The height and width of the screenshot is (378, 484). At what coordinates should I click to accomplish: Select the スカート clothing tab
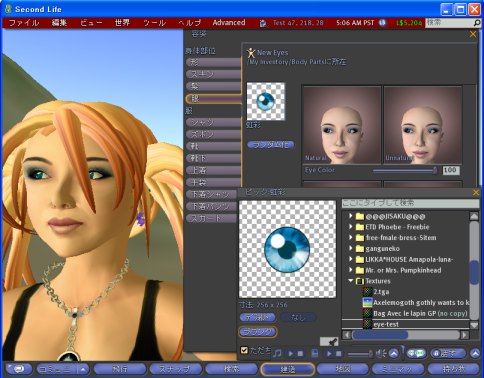tap(212, 218)
